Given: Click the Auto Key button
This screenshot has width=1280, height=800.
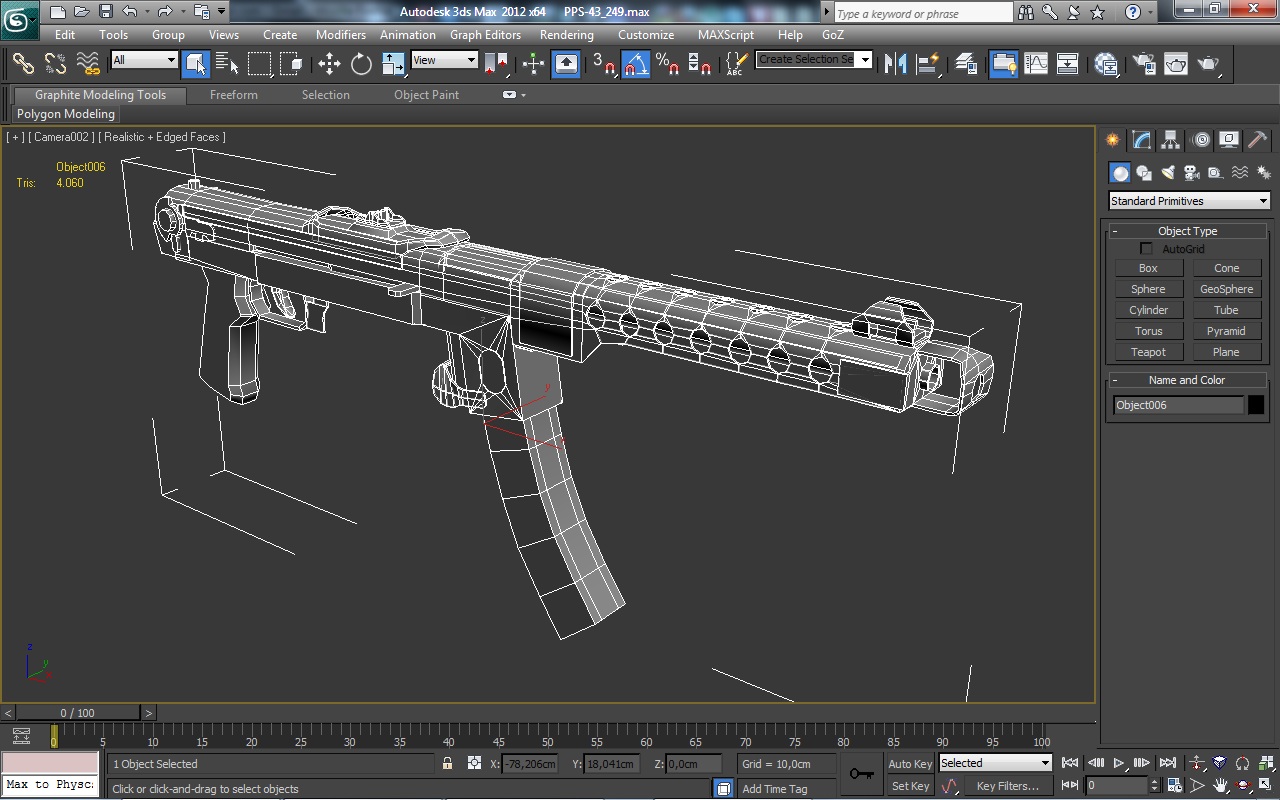Looking at the screenshot, I should [910, 764].
